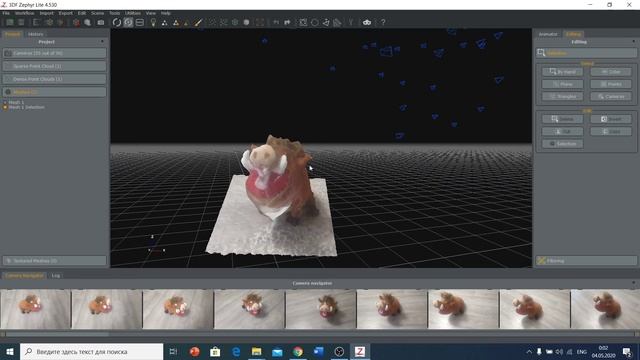Switch to the History tab
Screen dimensions: 640x360
(36, 34)
